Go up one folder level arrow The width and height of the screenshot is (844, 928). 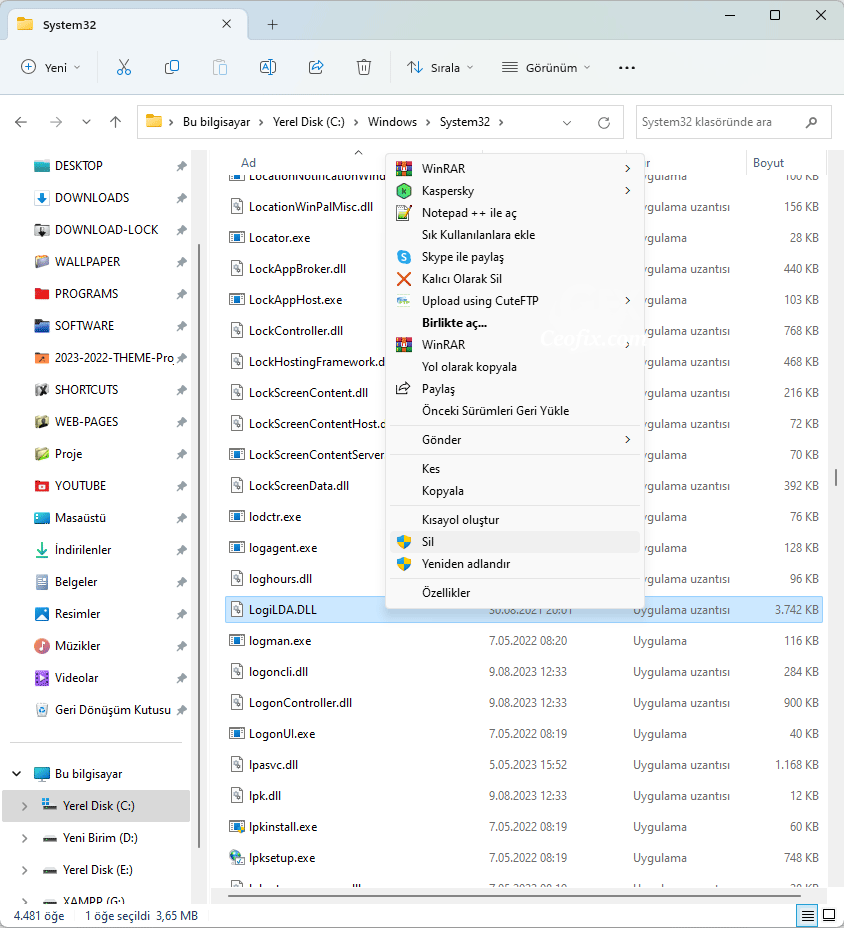click(x=115, y=122)
